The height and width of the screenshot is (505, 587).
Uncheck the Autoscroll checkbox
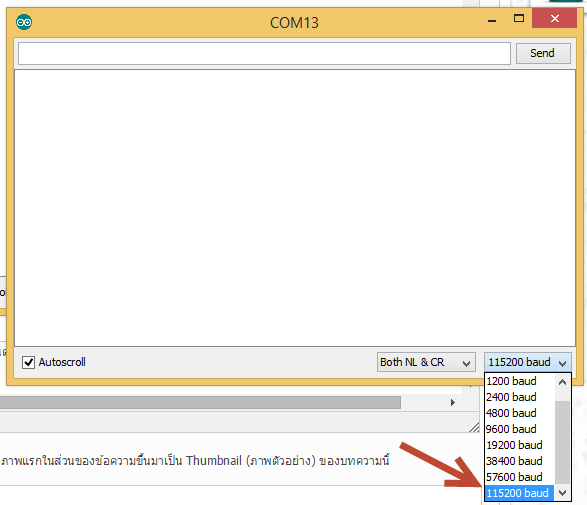(x=28, y=362)
